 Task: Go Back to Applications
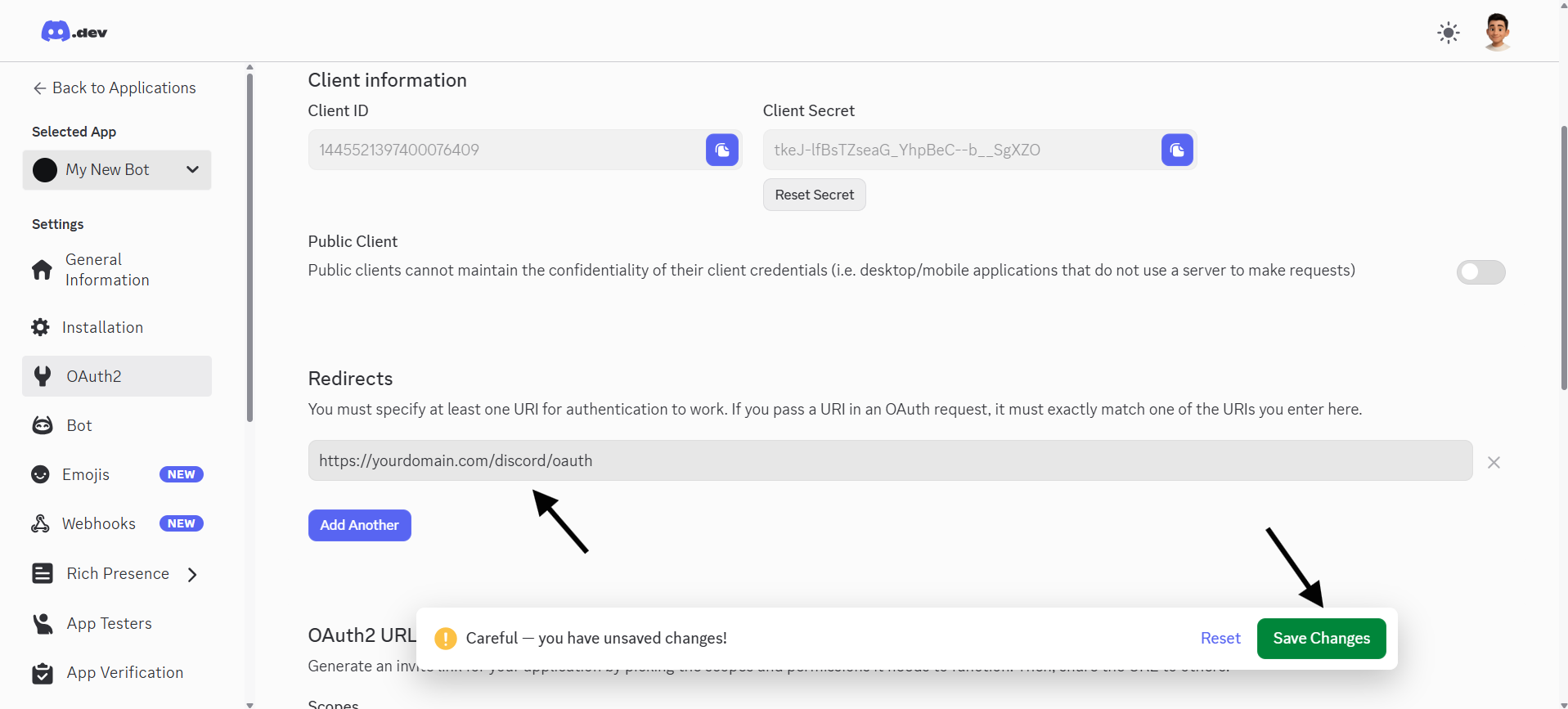pos(115,88)
